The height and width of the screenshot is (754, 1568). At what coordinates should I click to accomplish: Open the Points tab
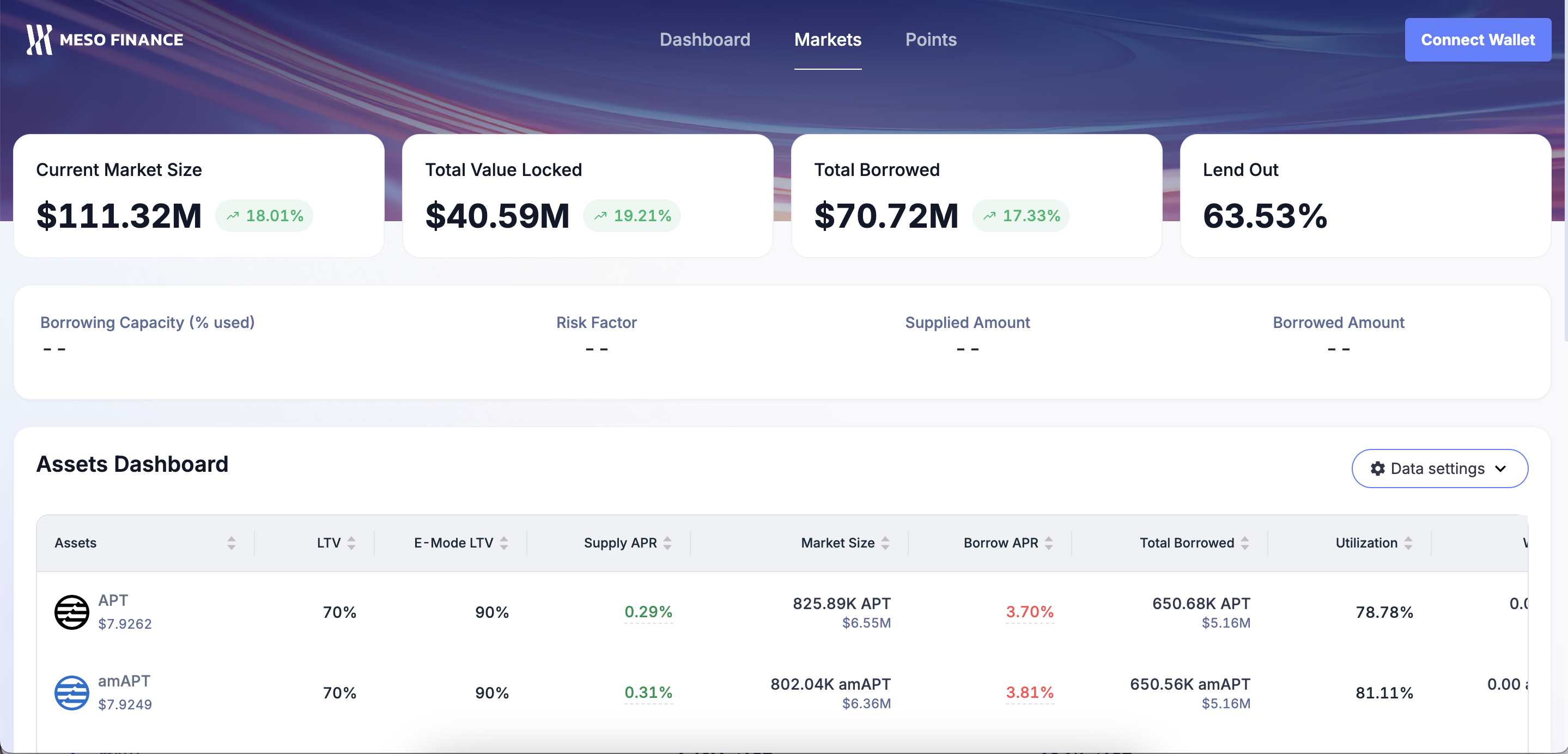click(x=930, y=40)
